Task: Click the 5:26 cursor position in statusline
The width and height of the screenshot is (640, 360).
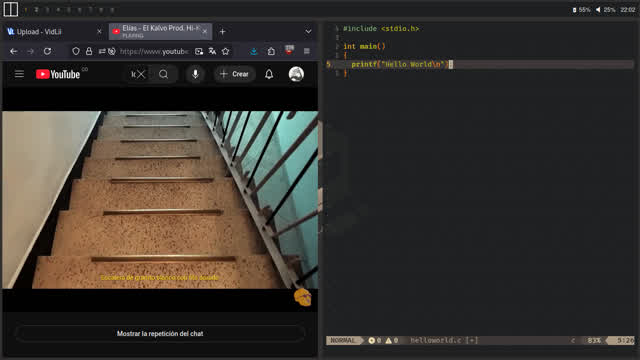Action: coord(625,340)
